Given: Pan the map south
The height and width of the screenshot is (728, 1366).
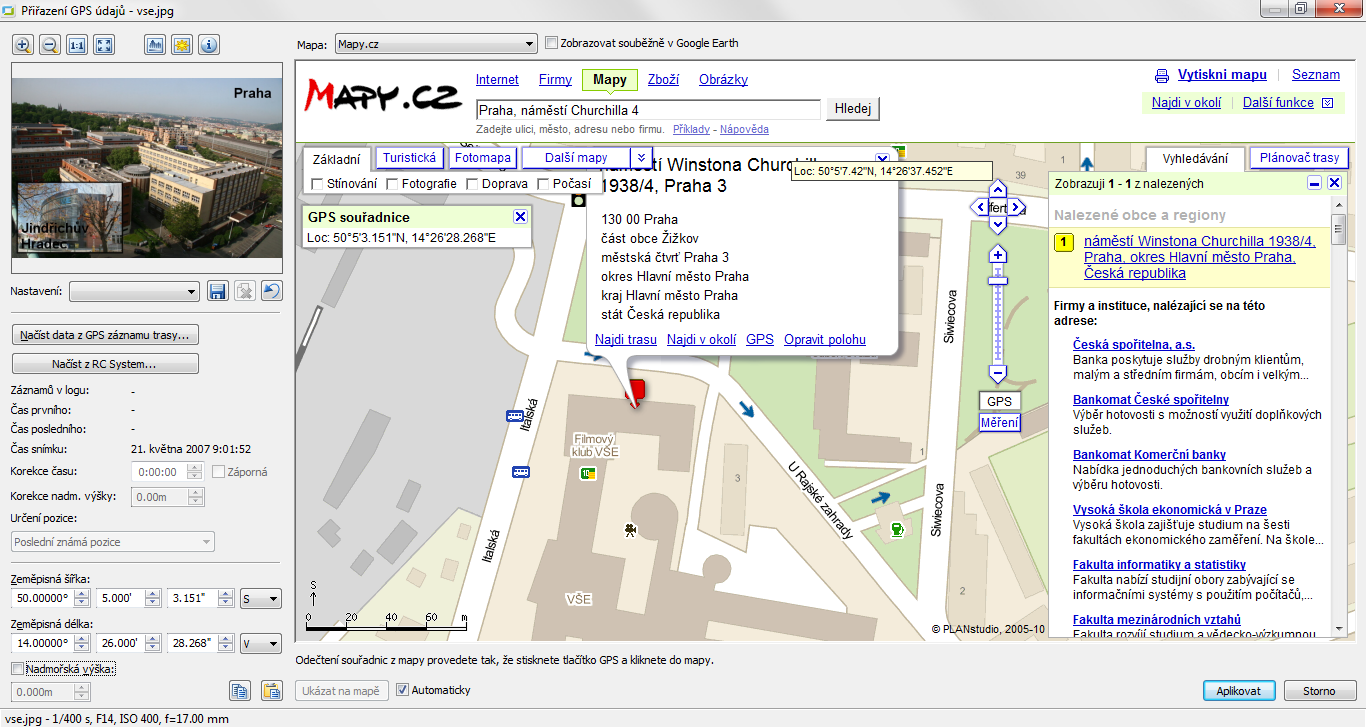Looking at the screenshot, I should (997, 226).
